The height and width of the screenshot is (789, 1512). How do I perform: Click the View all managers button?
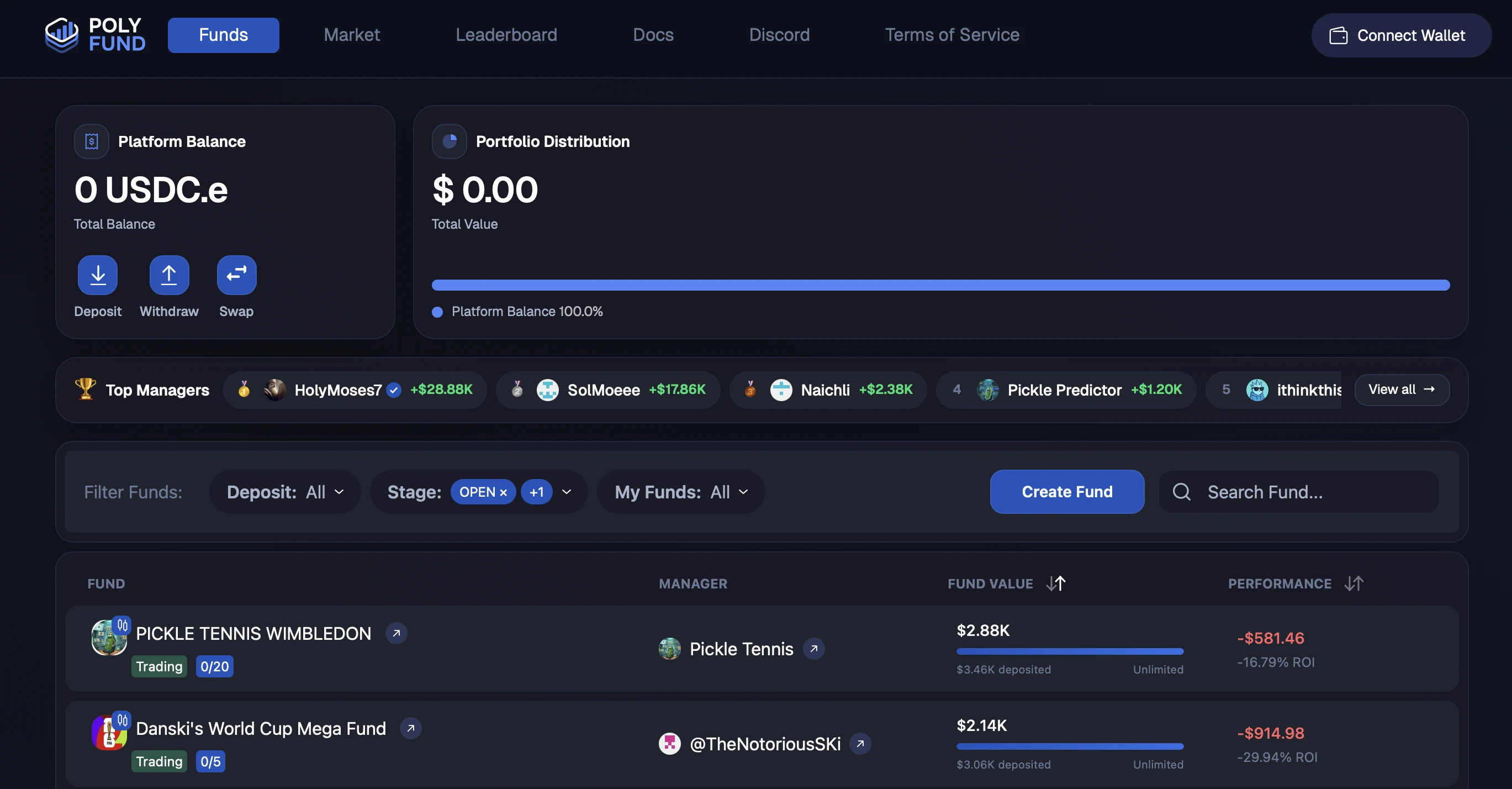(x=1402, y=390)
